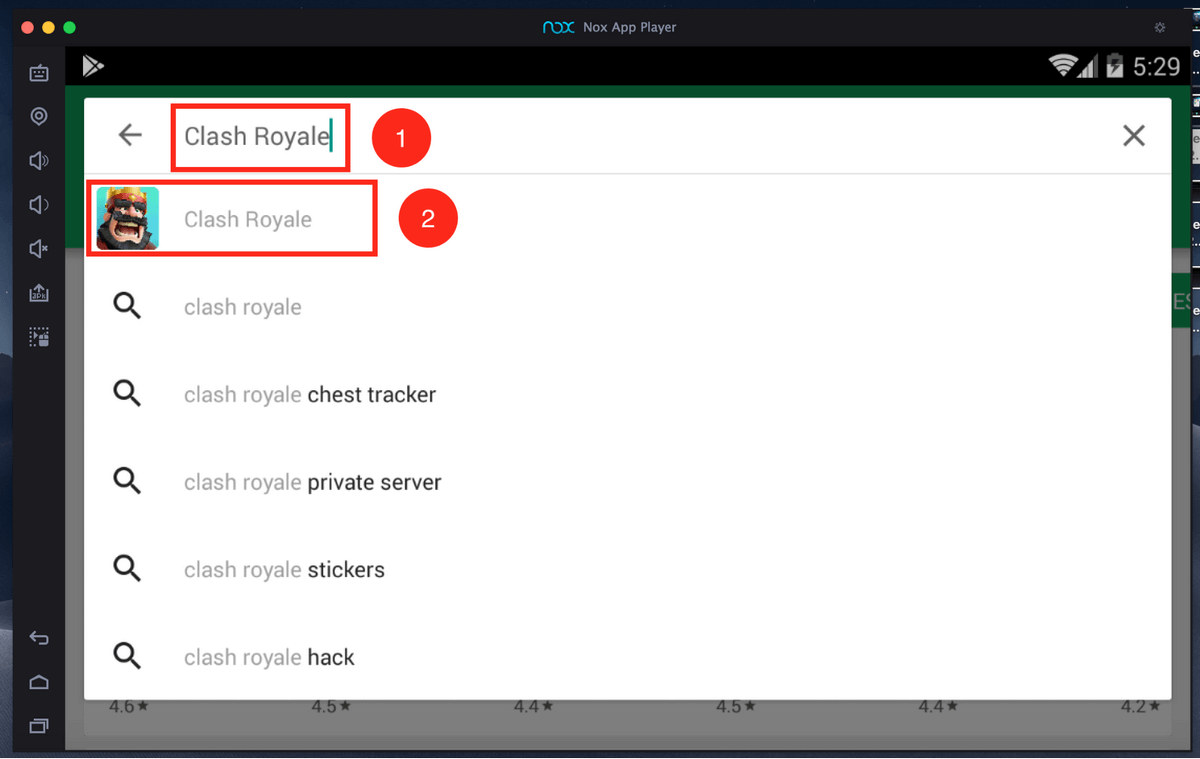The image size is (1200, 759).
Task: Click magnifier icon beside chest tracker suggestion
Action: (x=127, y=394)
